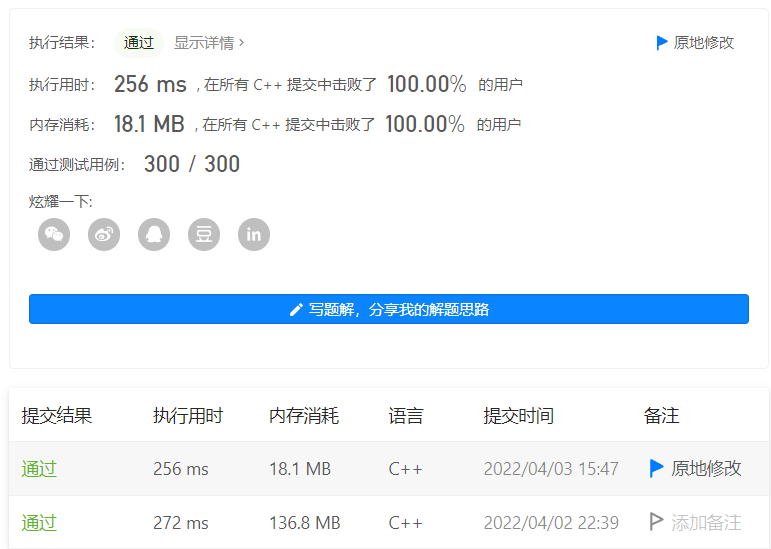The height and width of the screenshot is (549, 771).
Task: Share result via QQ penguin icon
Action: pos(154,234)
